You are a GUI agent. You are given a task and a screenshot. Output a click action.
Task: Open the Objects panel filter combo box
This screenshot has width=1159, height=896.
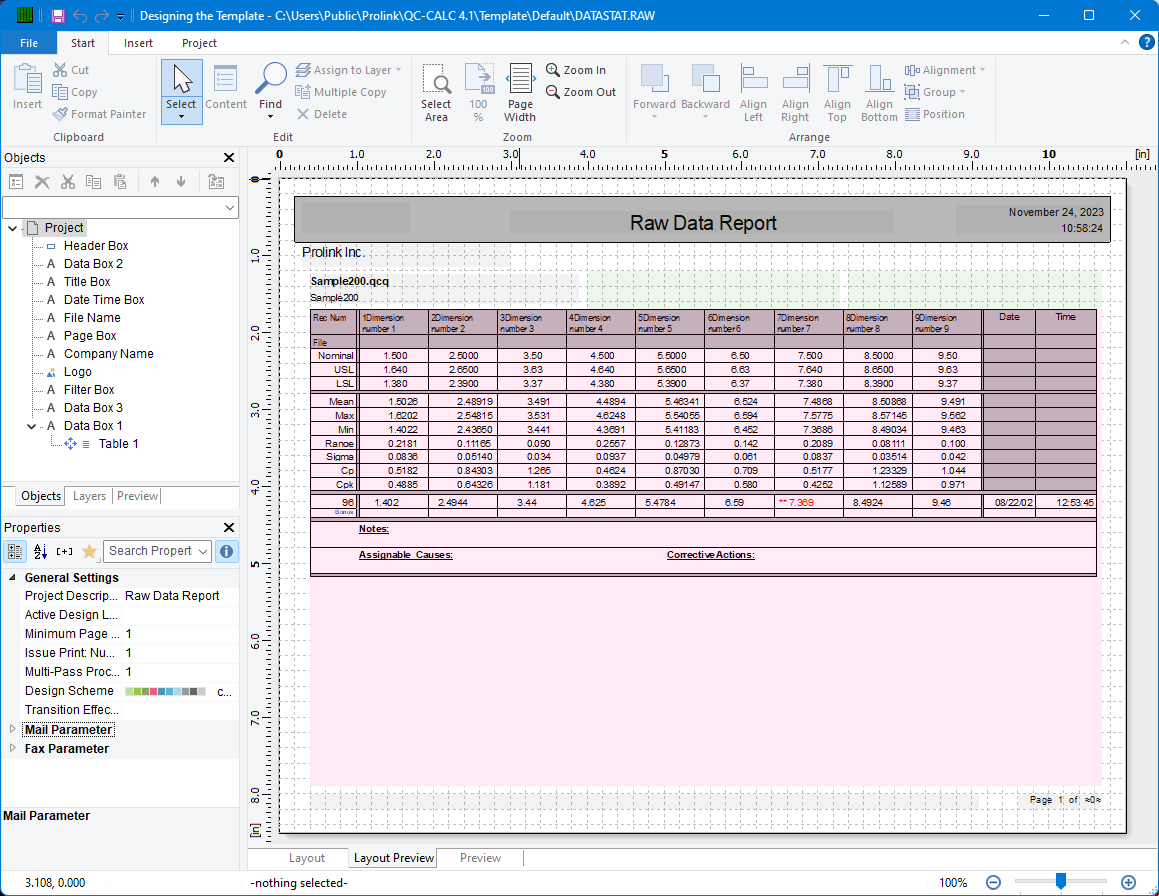[120, 208]
